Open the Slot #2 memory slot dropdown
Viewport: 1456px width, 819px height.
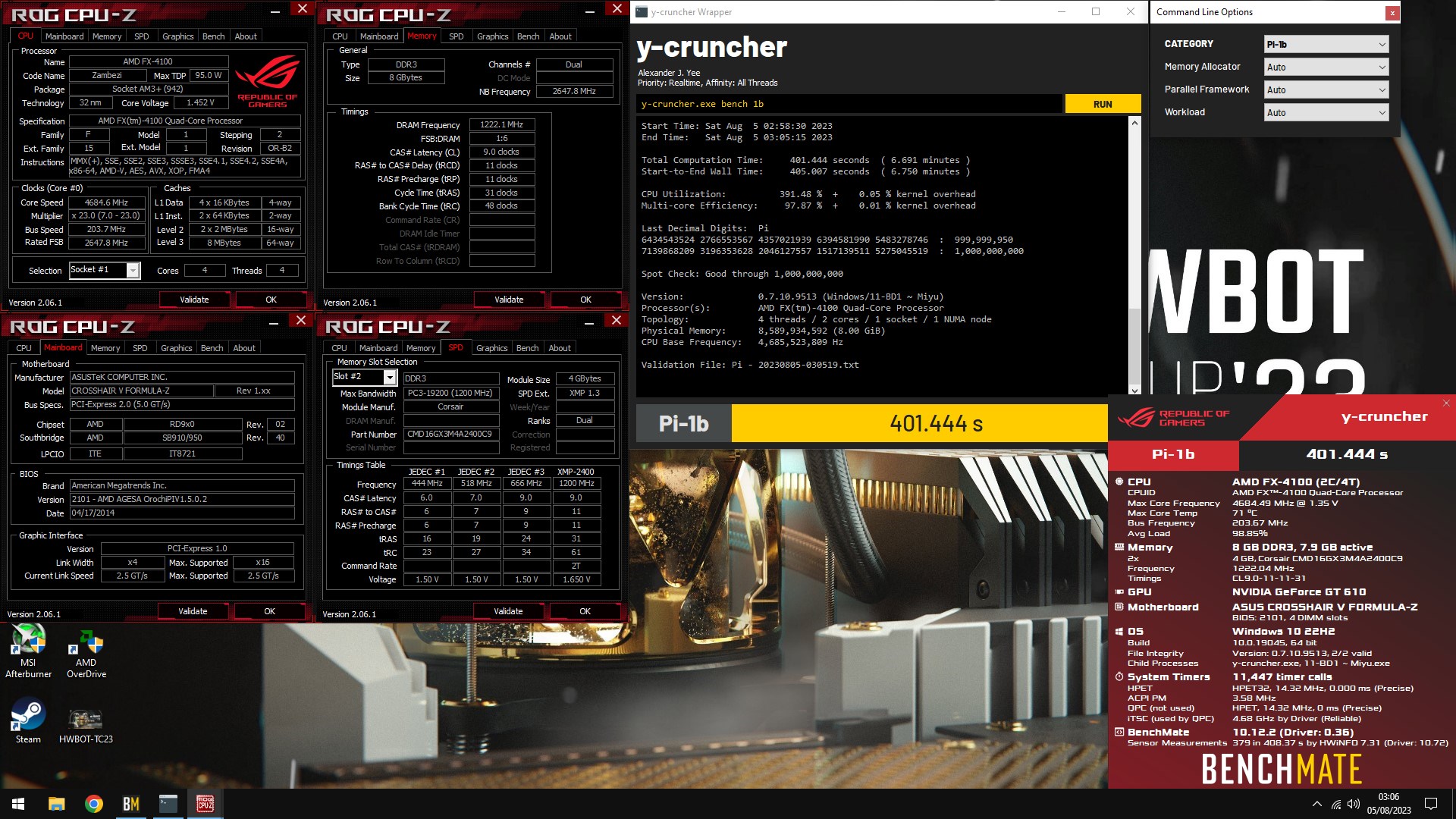pyautogui.click(x=364, y=377)
